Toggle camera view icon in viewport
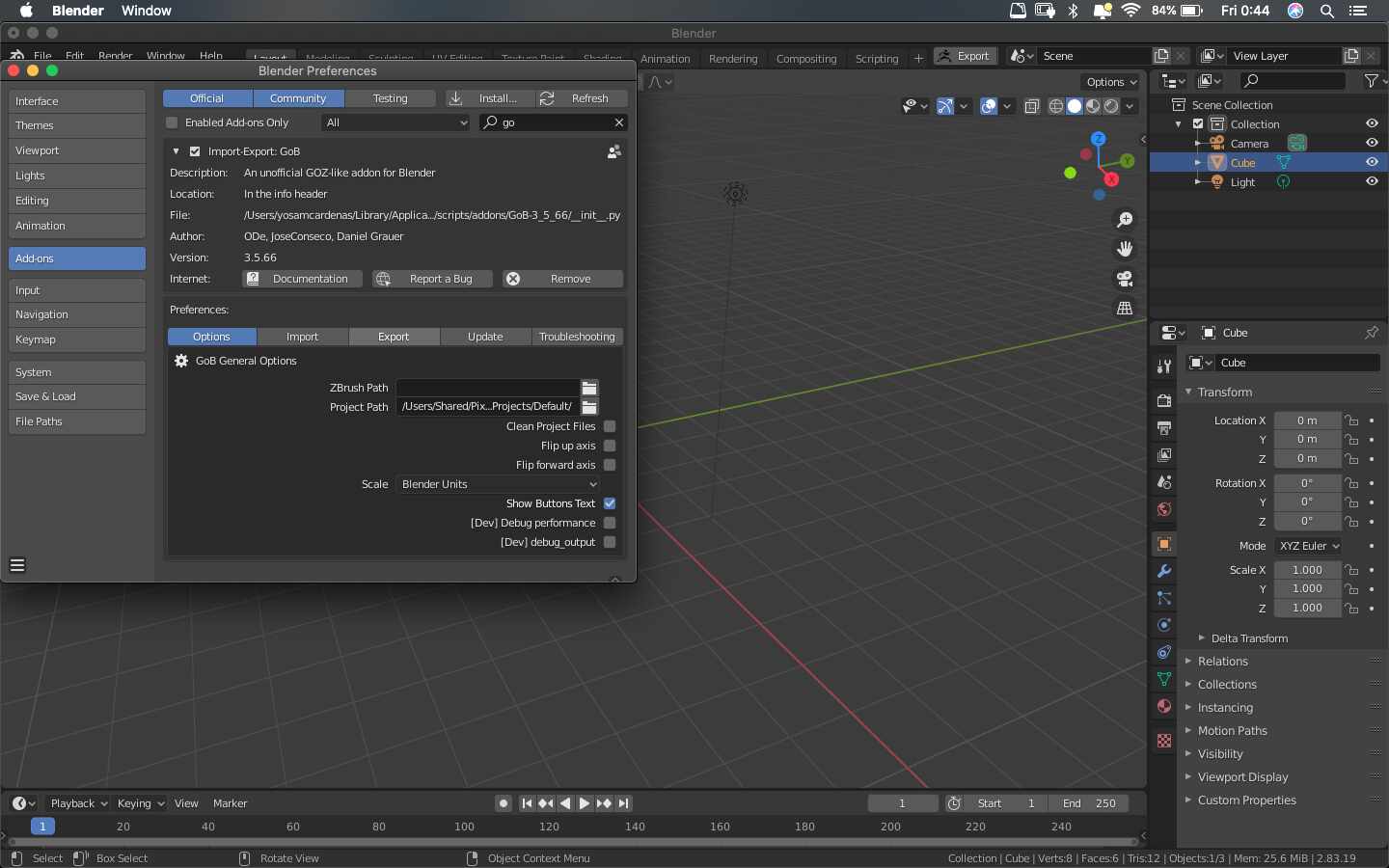This screenshot has width=1389, height=868. click(1125, 279)
